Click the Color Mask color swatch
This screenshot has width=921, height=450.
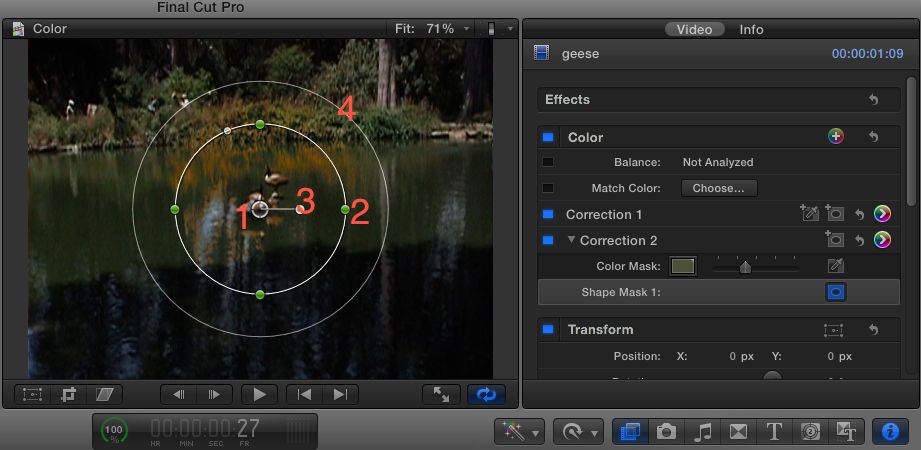(683, 266)
